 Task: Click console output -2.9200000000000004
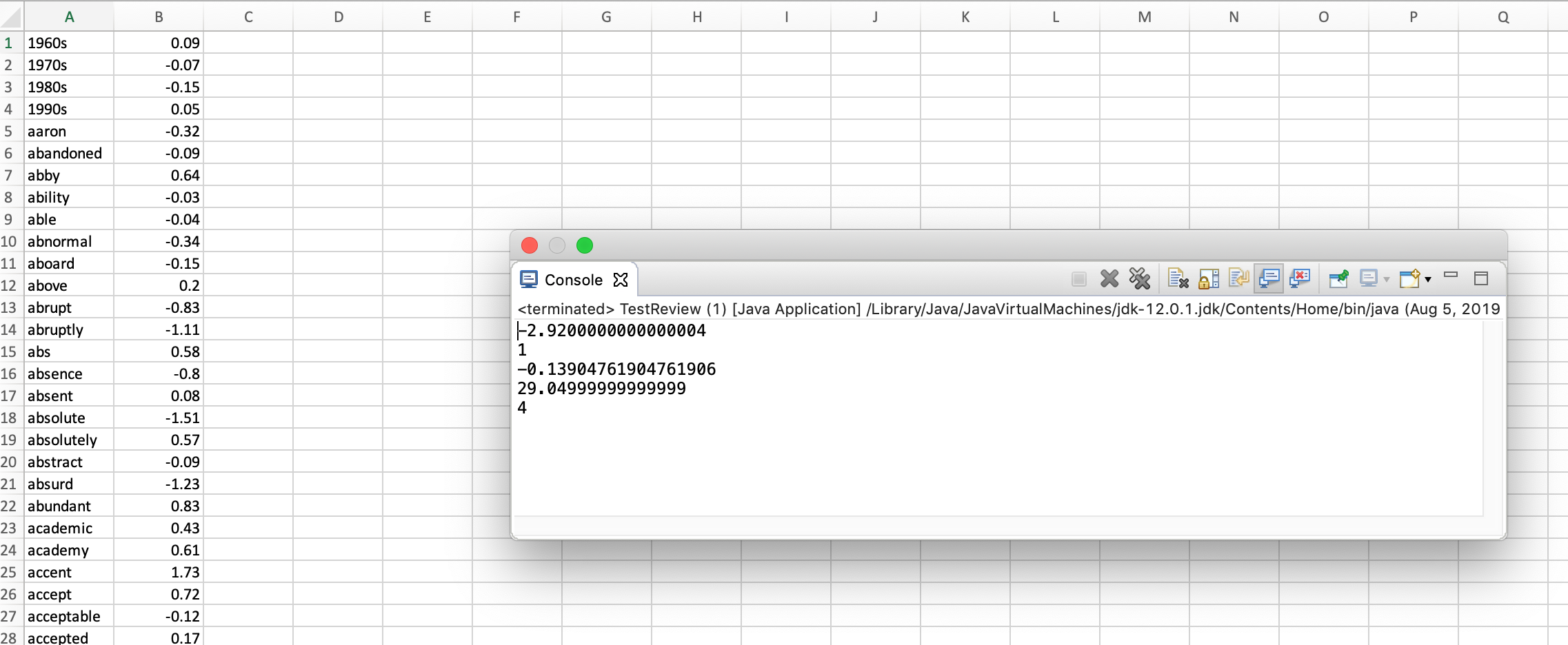point(612,331)
